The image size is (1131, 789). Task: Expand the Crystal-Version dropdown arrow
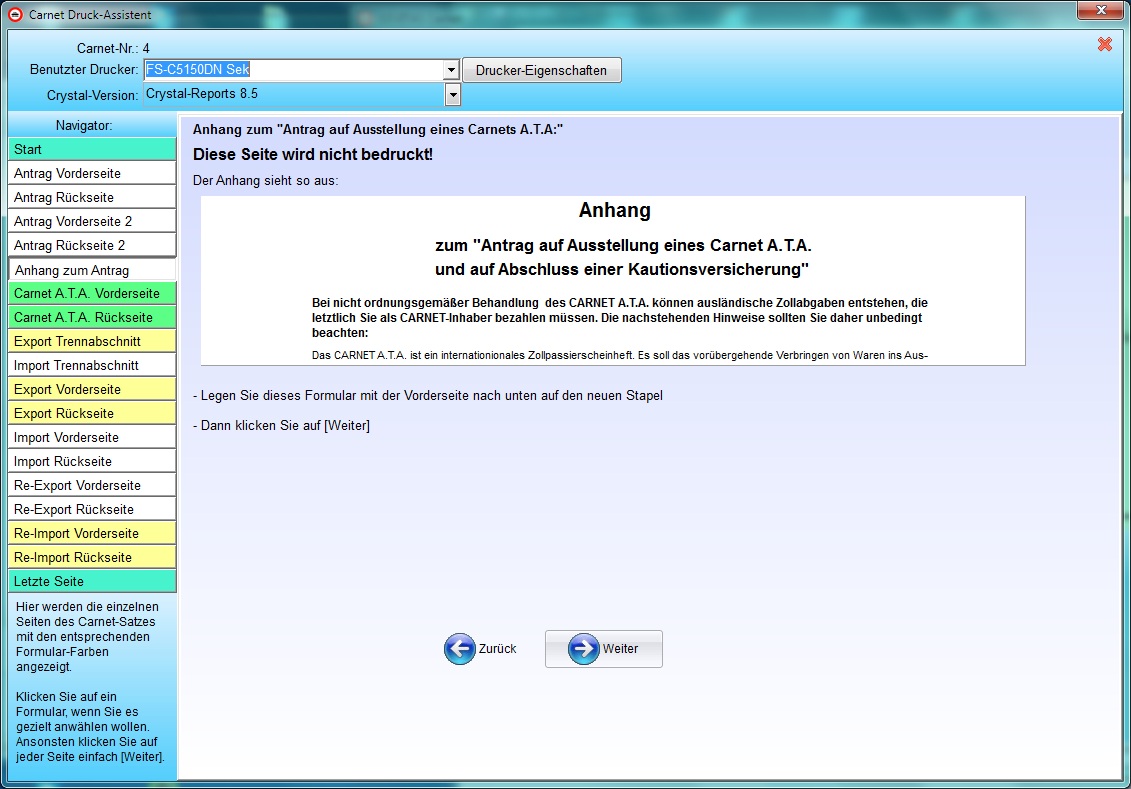(452, 94)
